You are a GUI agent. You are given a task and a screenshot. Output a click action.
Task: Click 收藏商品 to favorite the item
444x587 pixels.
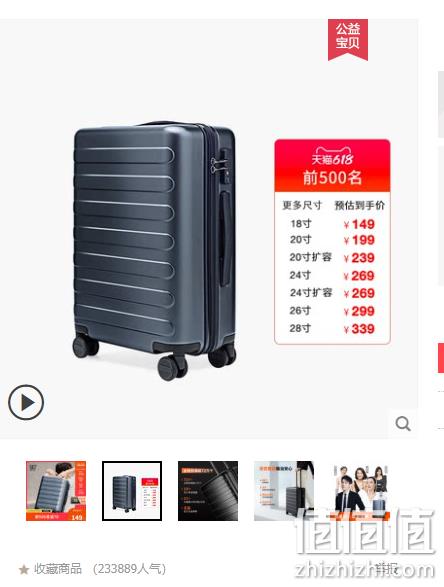(58, 569)
